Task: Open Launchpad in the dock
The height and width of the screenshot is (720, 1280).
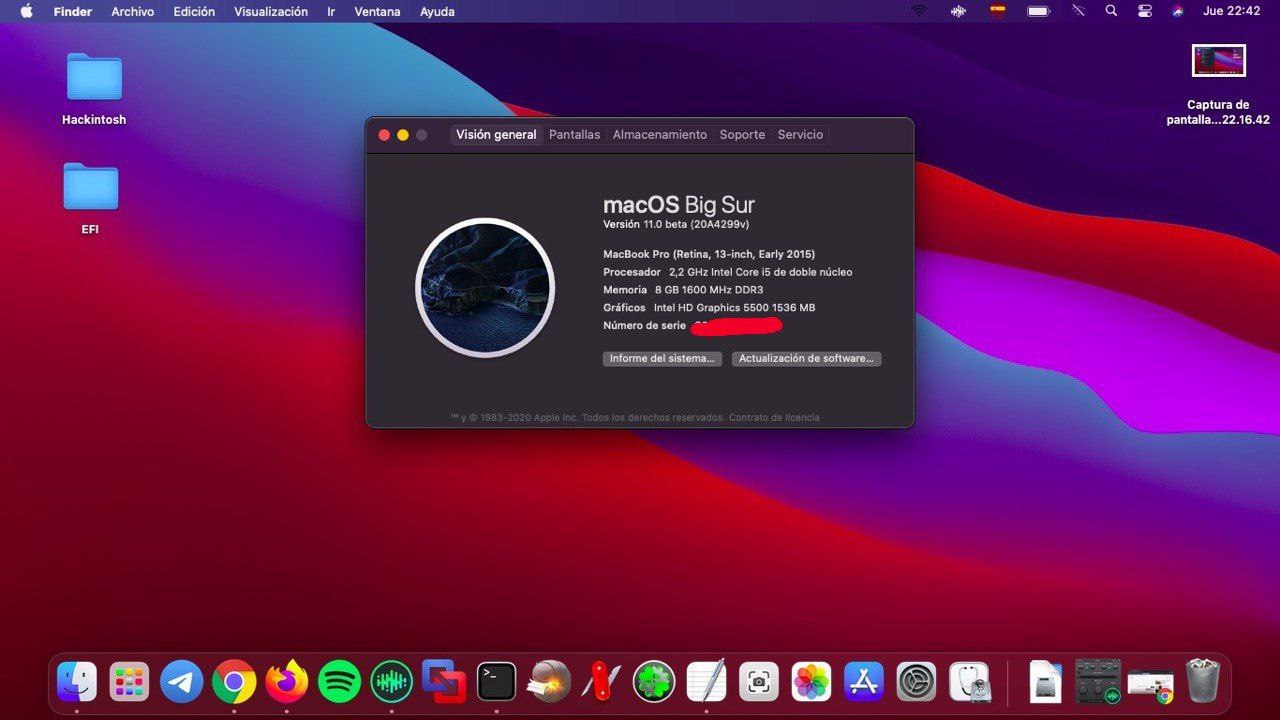Action: [129, 682]
